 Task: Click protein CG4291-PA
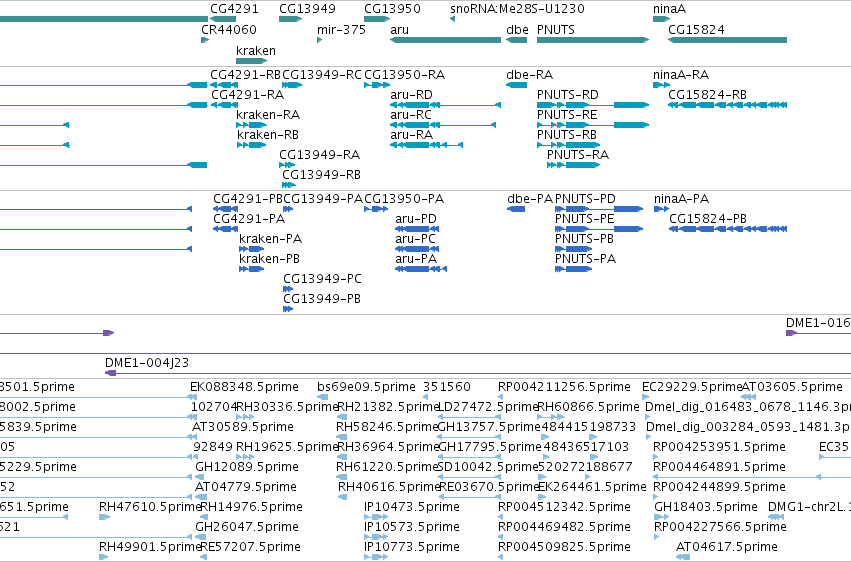[225, 229]
